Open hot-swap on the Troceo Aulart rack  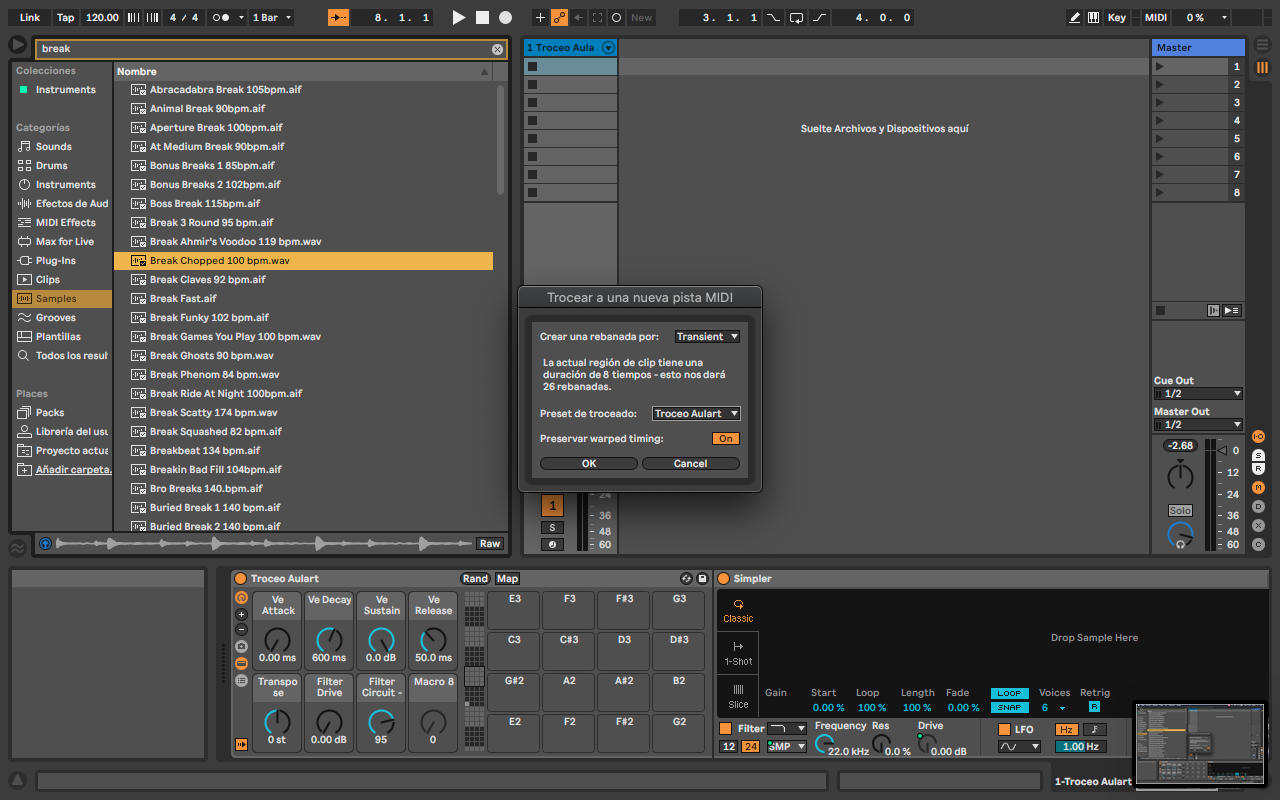pos(686,578)
